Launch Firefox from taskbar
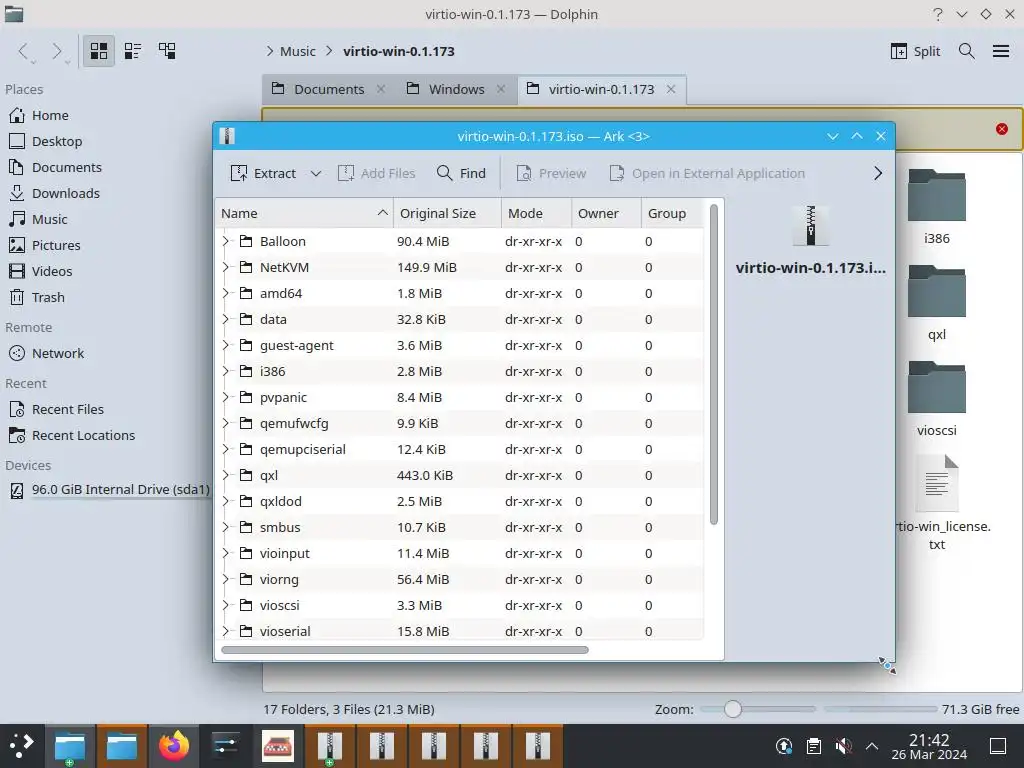Image resolution: width=1024 pixels, height=768 pixels. 174,746
